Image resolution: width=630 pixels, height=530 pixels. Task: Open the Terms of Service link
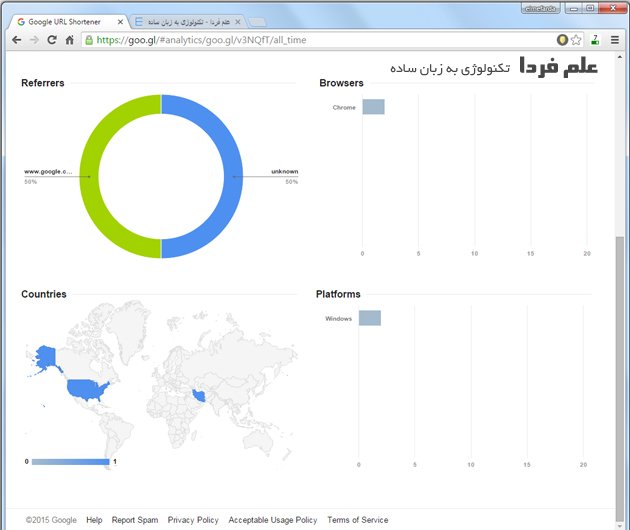click(x=357, y=520)
